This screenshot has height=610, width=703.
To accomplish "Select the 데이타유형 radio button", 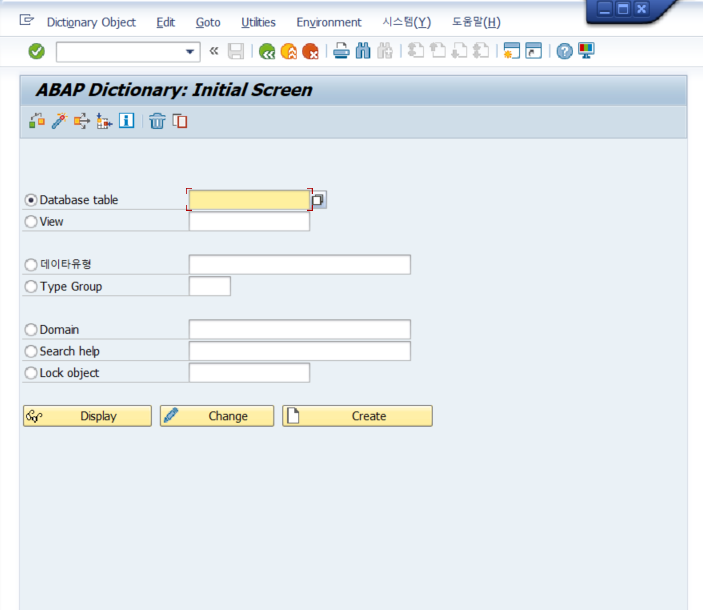I will pyautogui.click(x=31, y=264).
